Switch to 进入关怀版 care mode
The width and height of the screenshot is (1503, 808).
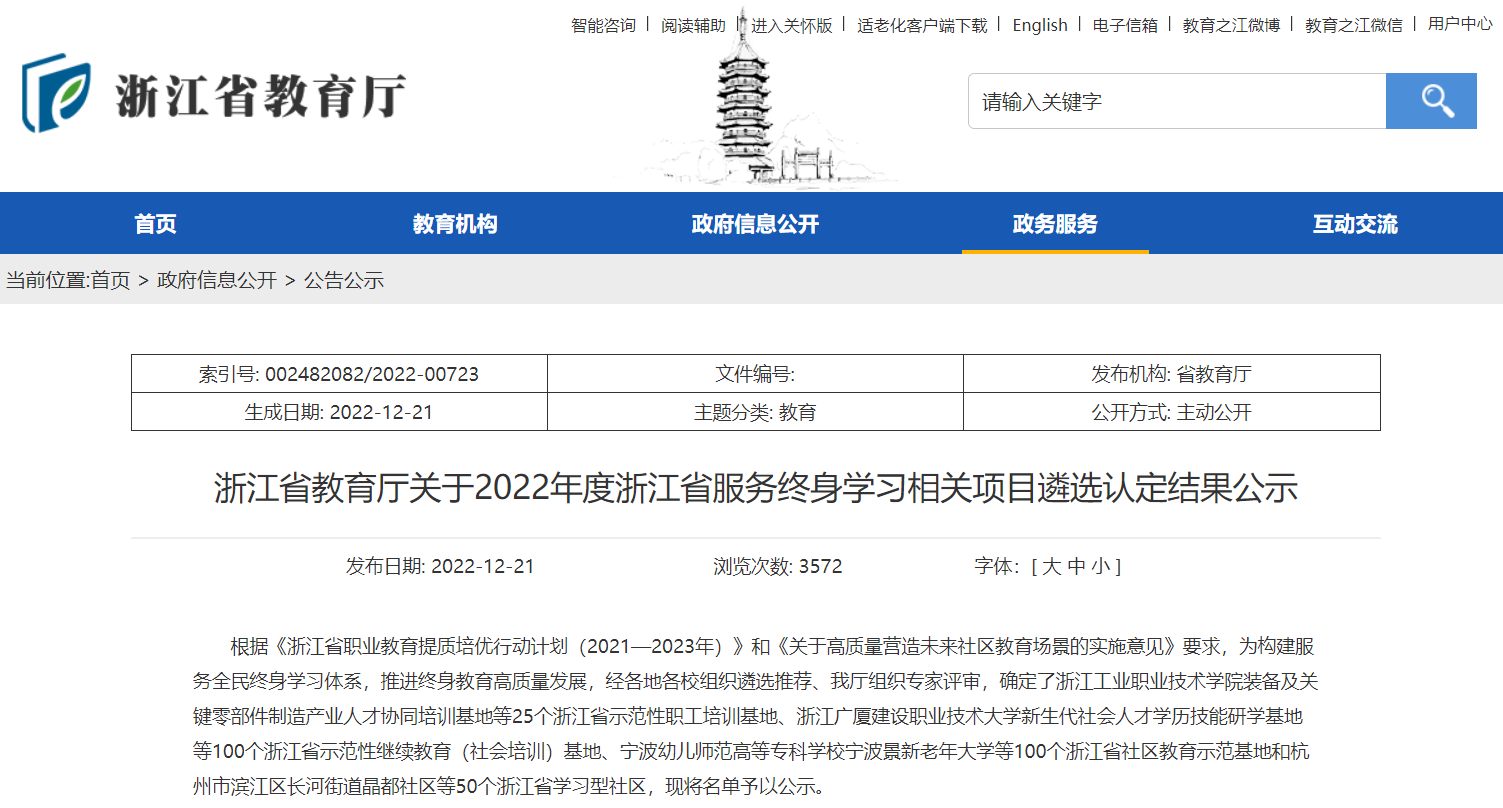coord(792,25)
